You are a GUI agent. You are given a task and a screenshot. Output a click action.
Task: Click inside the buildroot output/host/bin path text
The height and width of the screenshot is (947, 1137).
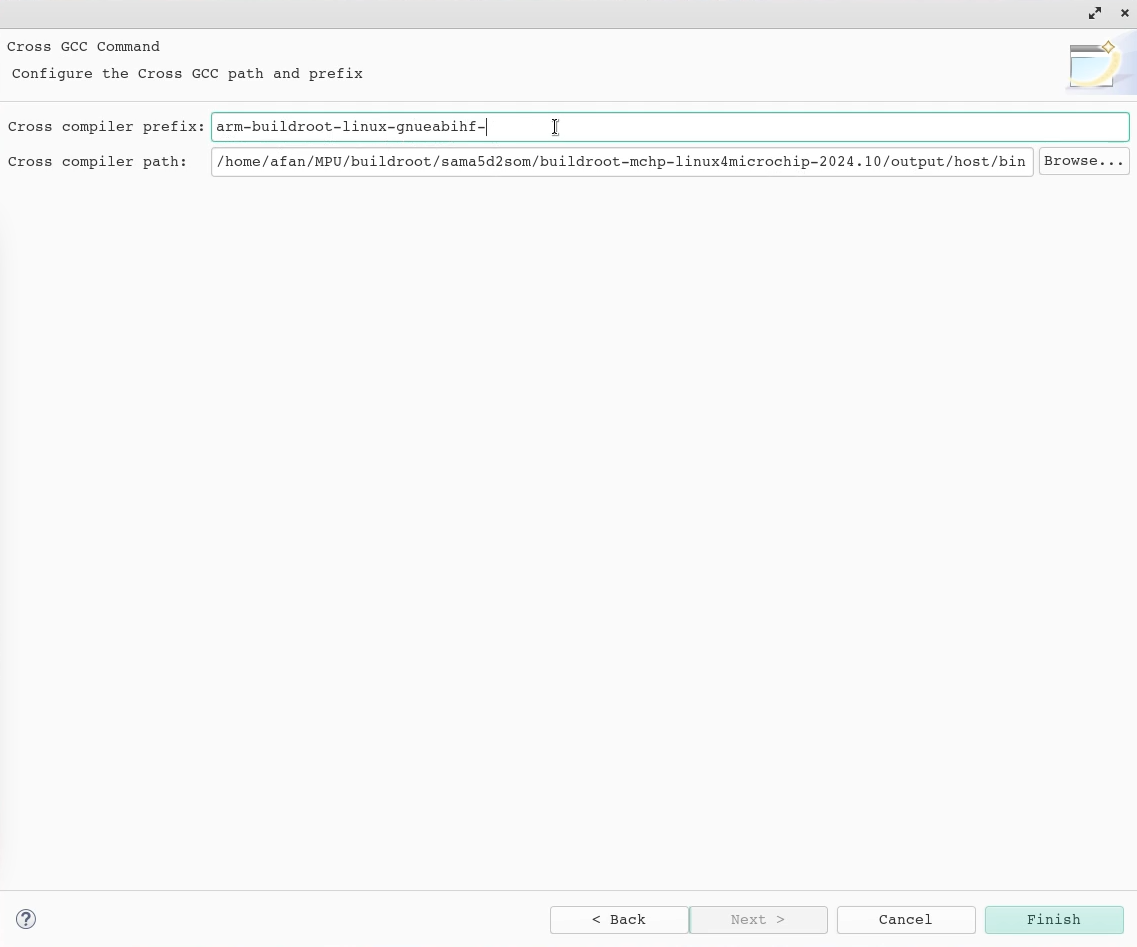pos(620,161)
